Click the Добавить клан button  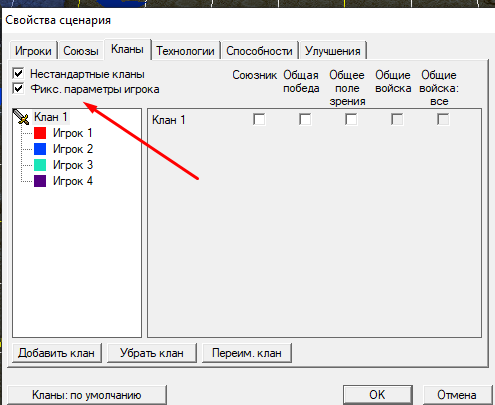point(57,353)
